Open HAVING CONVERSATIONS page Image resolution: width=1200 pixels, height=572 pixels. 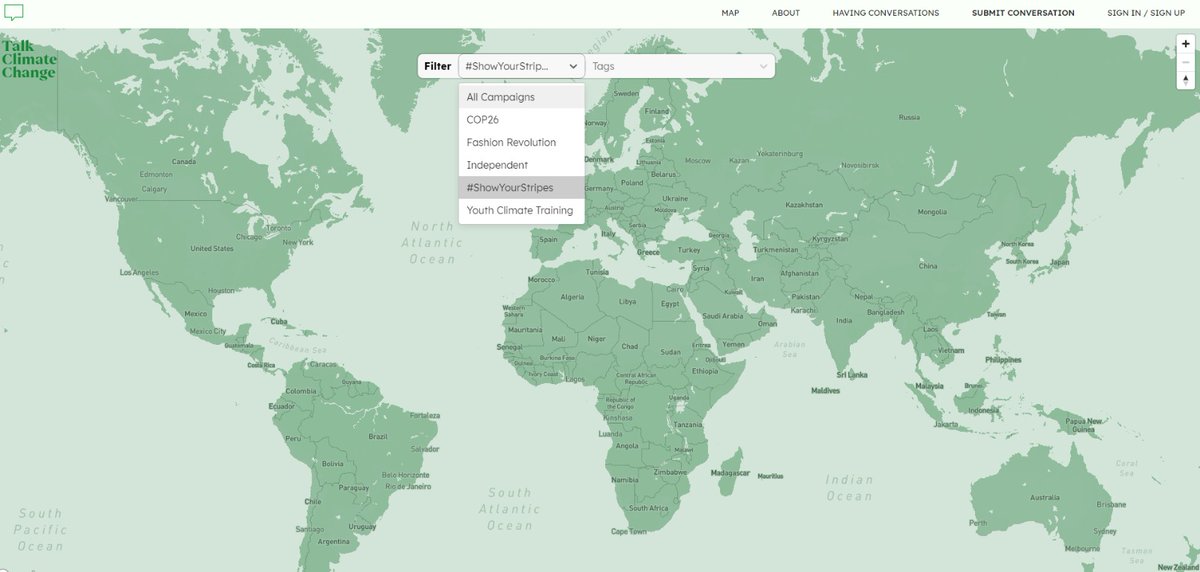coord(886,13)
